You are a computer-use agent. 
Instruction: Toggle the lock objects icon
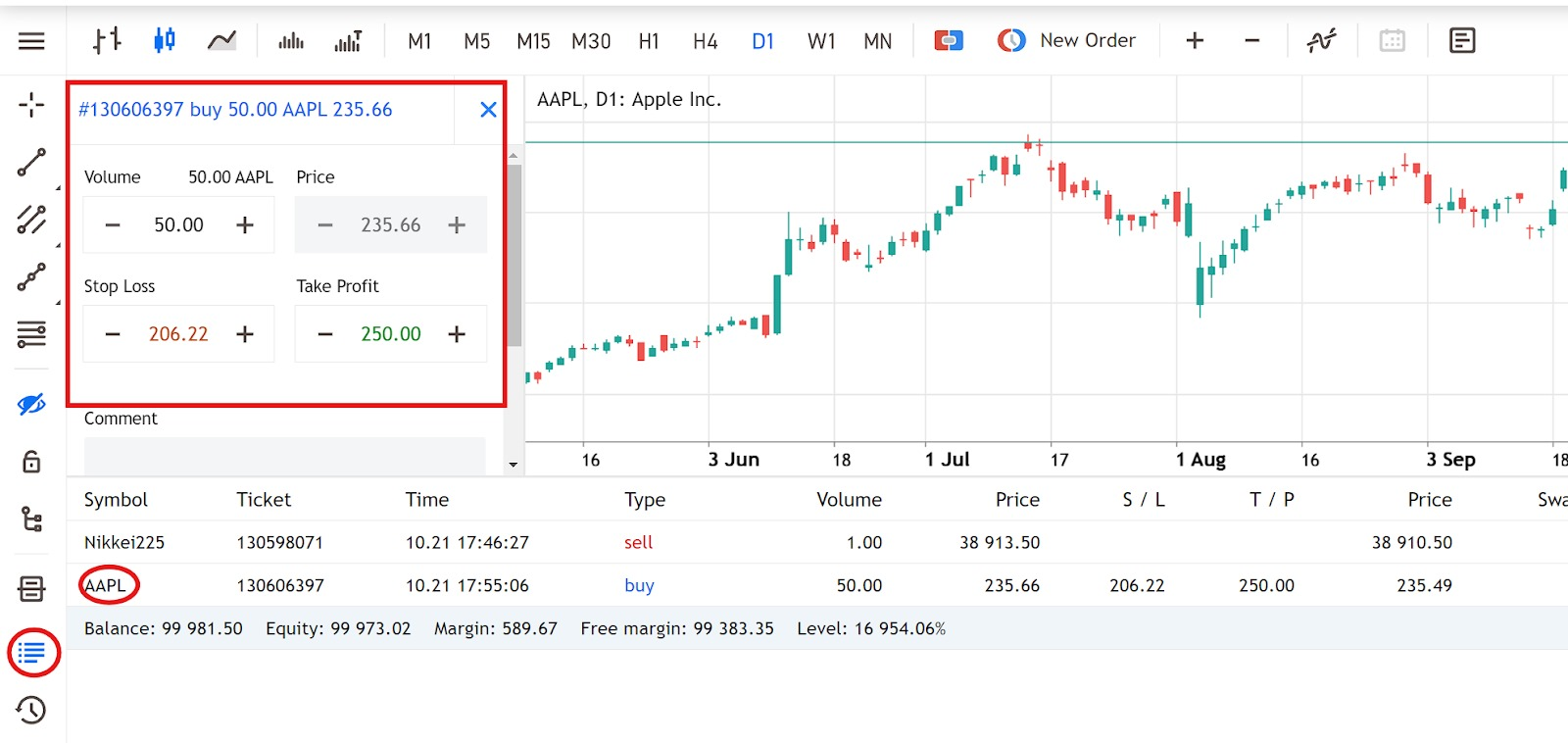click(31, 462)
